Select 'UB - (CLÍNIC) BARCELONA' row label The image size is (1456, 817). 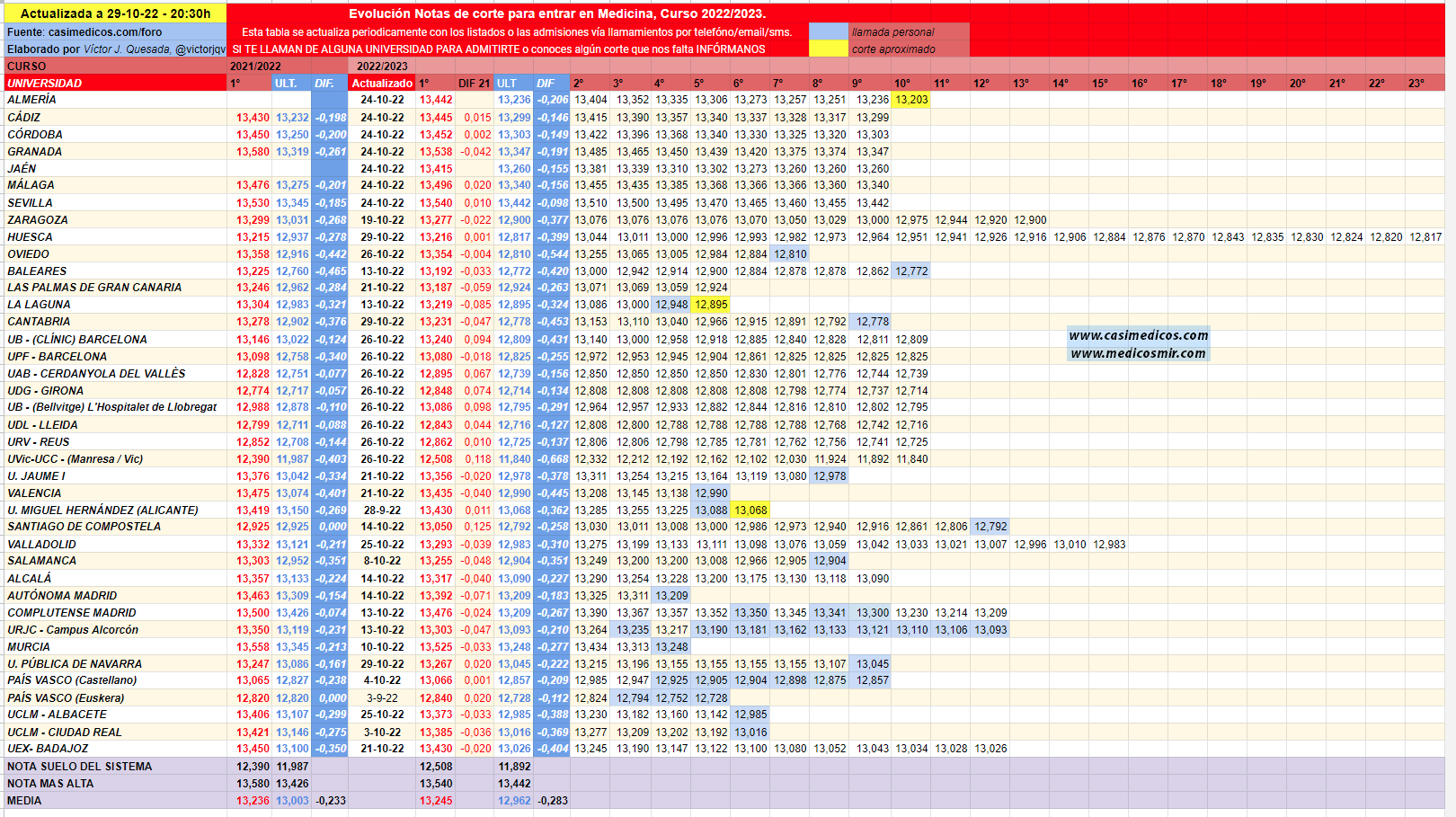[x=115, y=340]
